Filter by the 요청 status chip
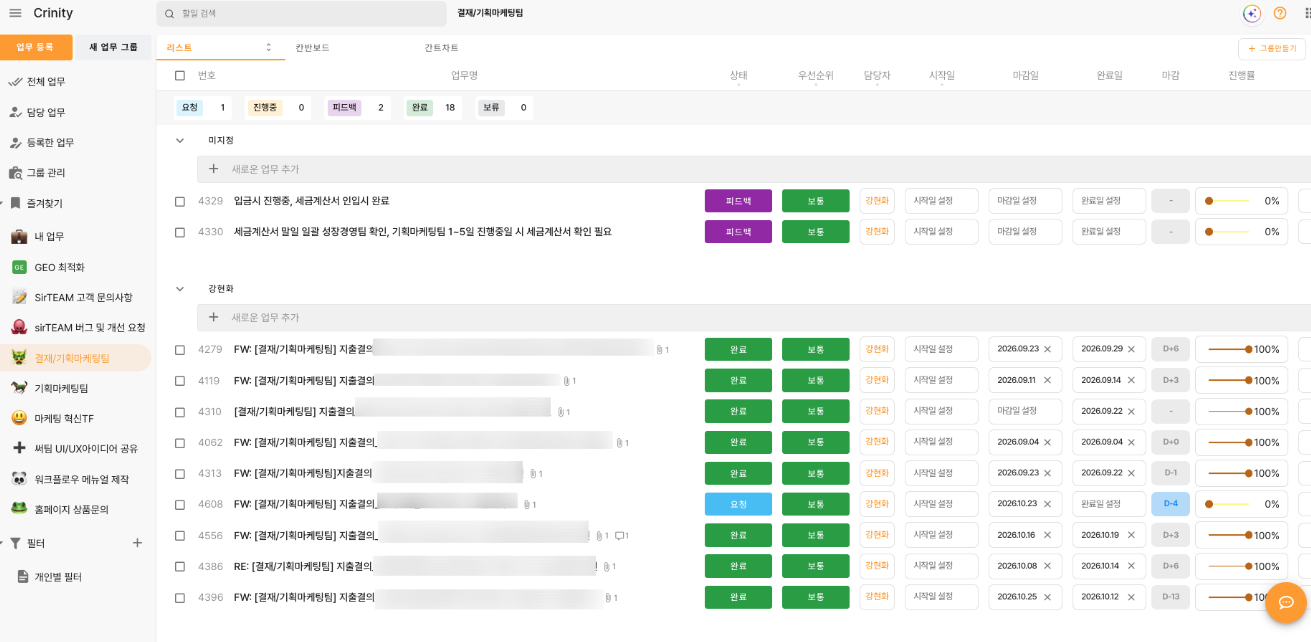Viewport: 1311px width, 642px height. pyautogui.click(x=188, y=107)
